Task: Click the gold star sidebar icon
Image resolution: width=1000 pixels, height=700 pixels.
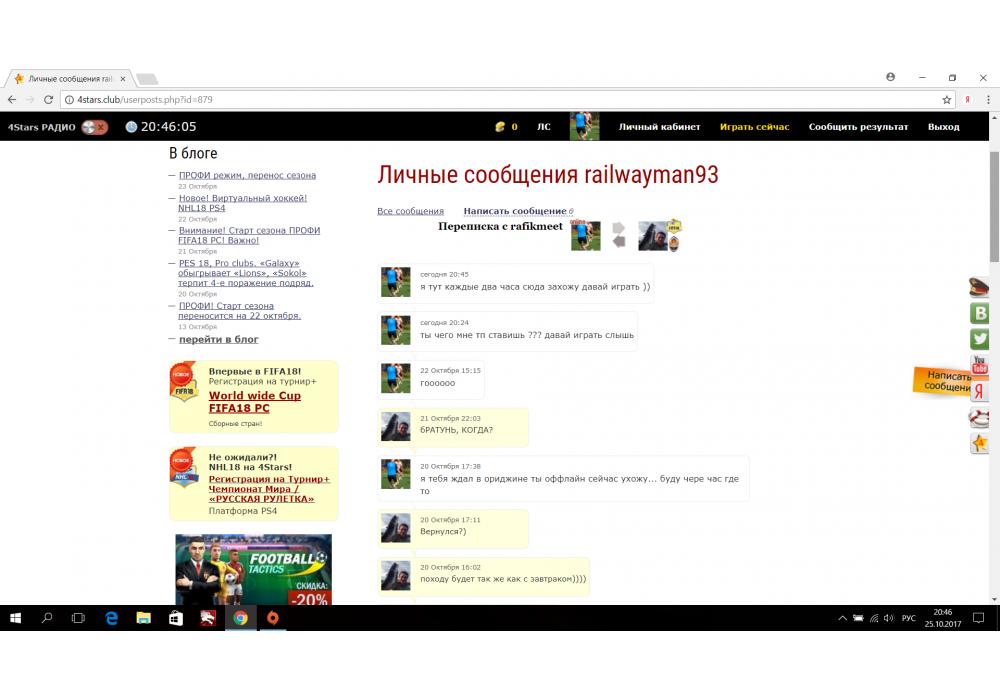Action: (x=980, y=443)
